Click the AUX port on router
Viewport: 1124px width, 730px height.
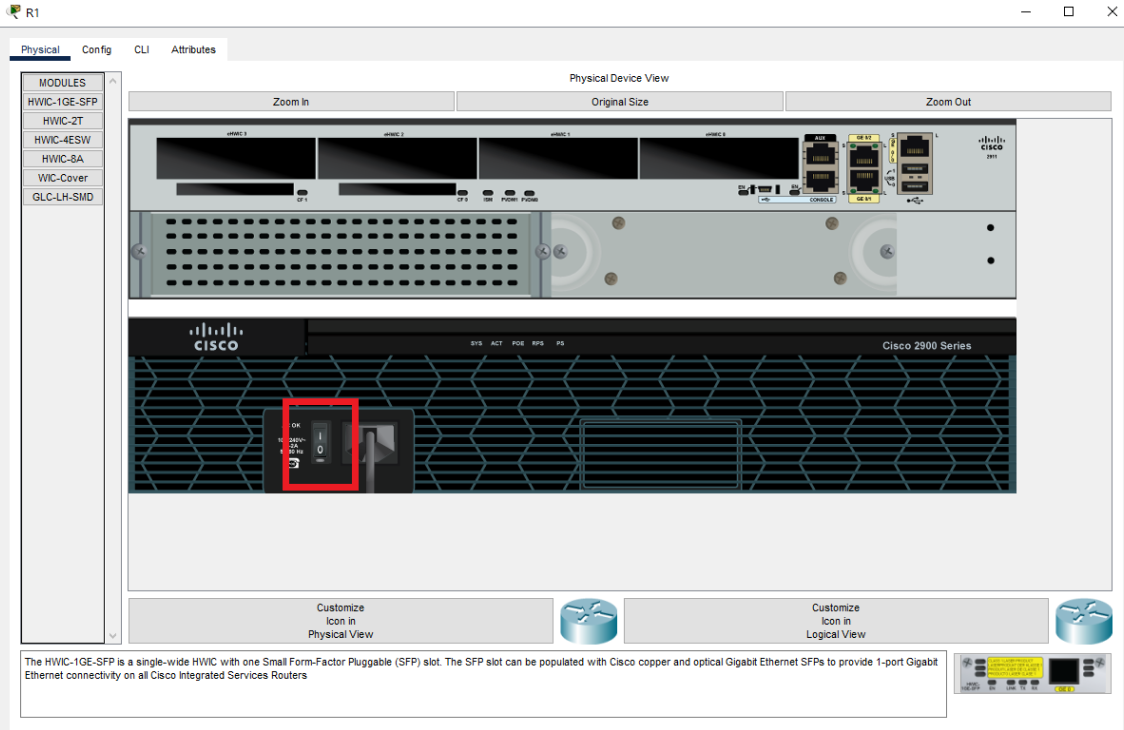pos(820,155)
